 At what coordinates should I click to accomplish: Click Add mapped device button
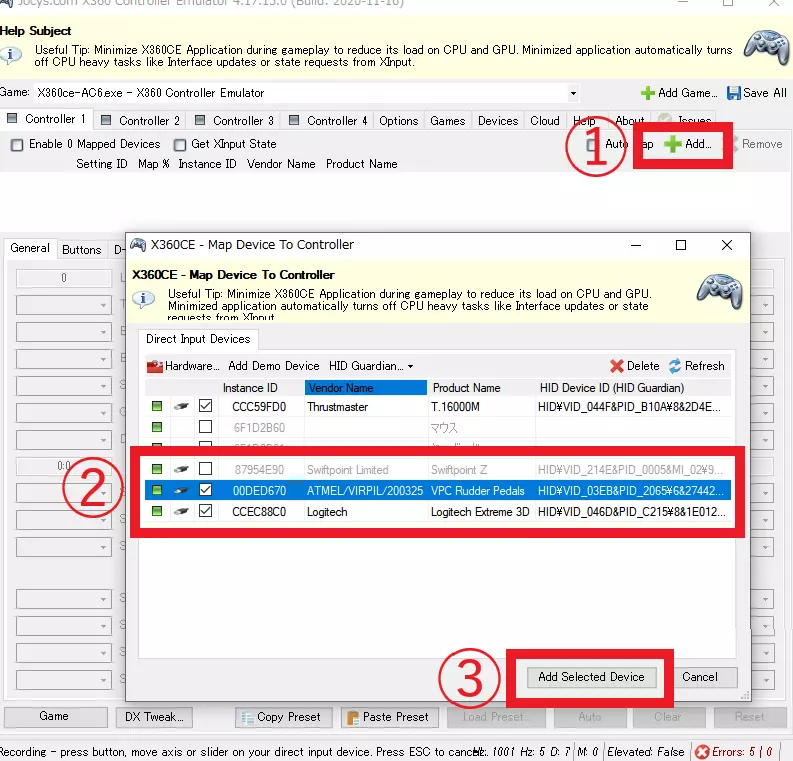tap(688, 144)
